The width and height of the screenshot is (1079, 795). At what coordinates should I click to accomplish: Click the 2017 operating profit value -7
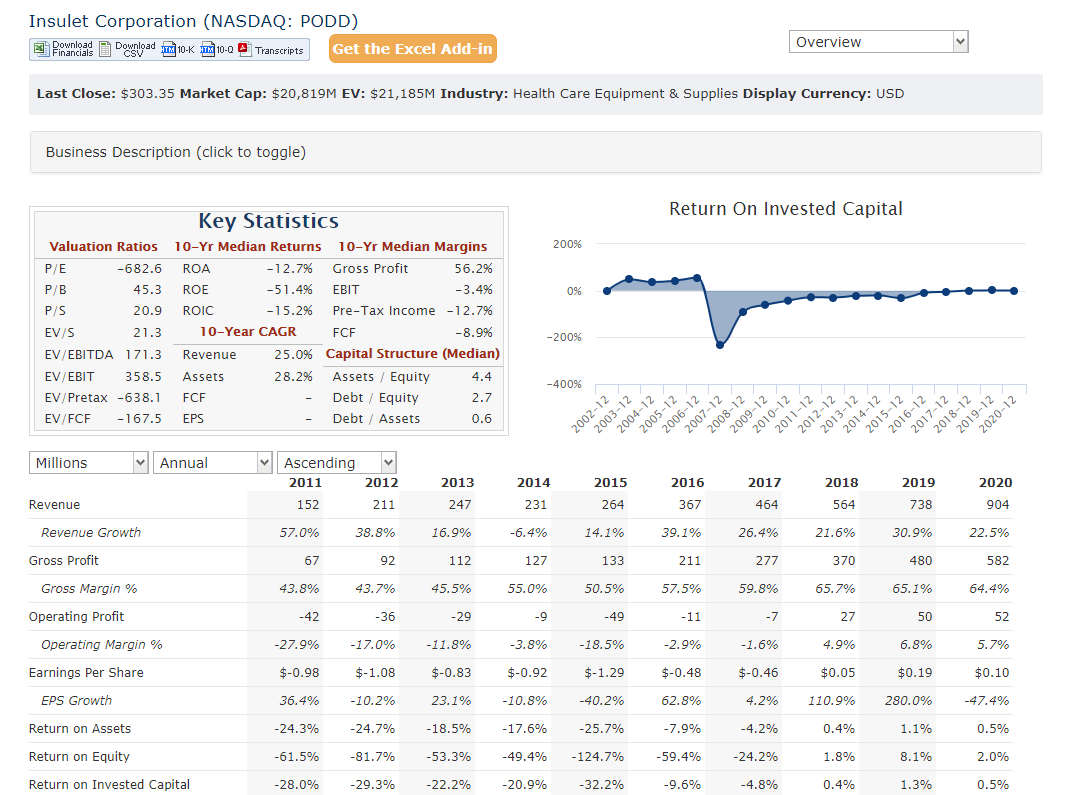[772, 617]
